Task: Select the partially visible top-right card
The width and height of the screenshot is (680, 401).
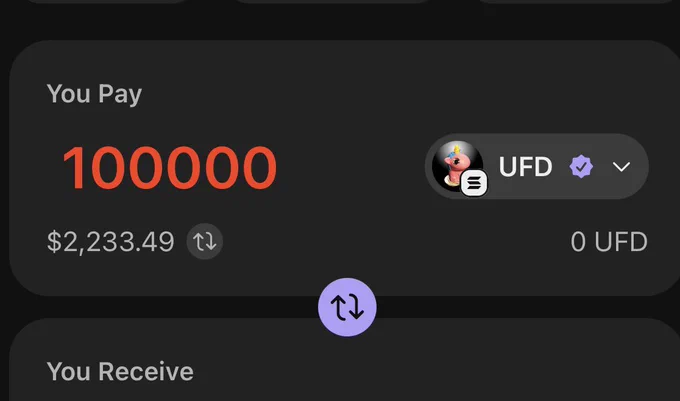Action: [x=577, y=1]
